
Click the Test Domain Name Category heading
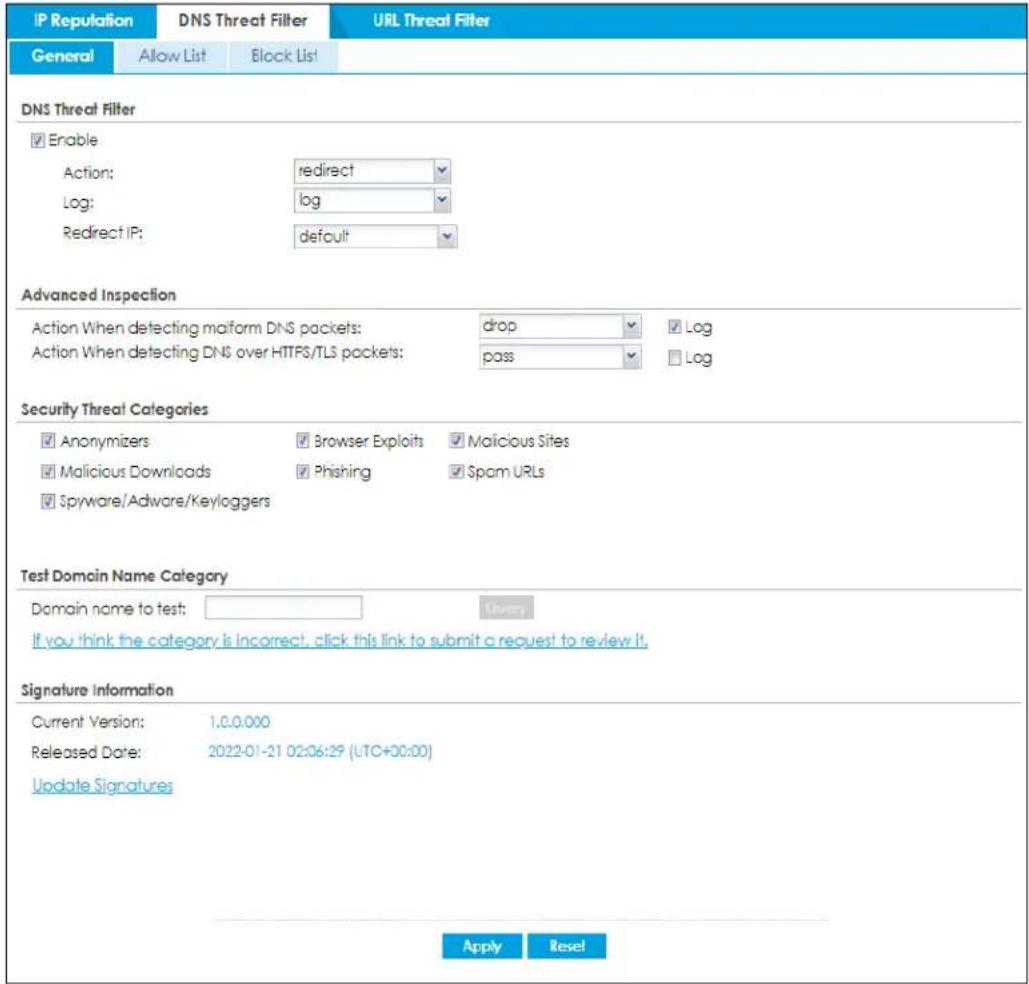pos(124,576)
